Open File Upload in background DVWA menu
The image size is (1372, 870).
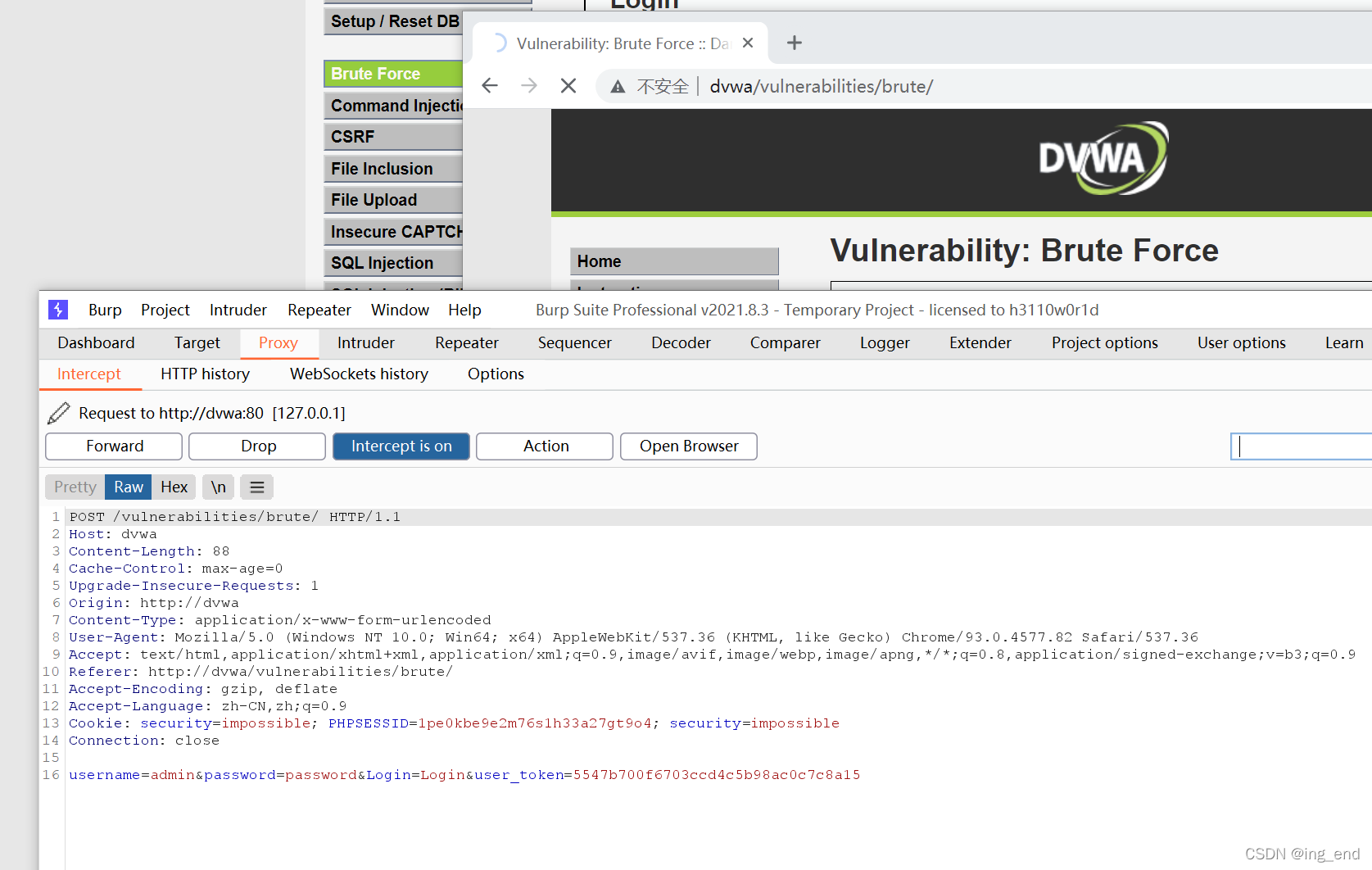393,200
